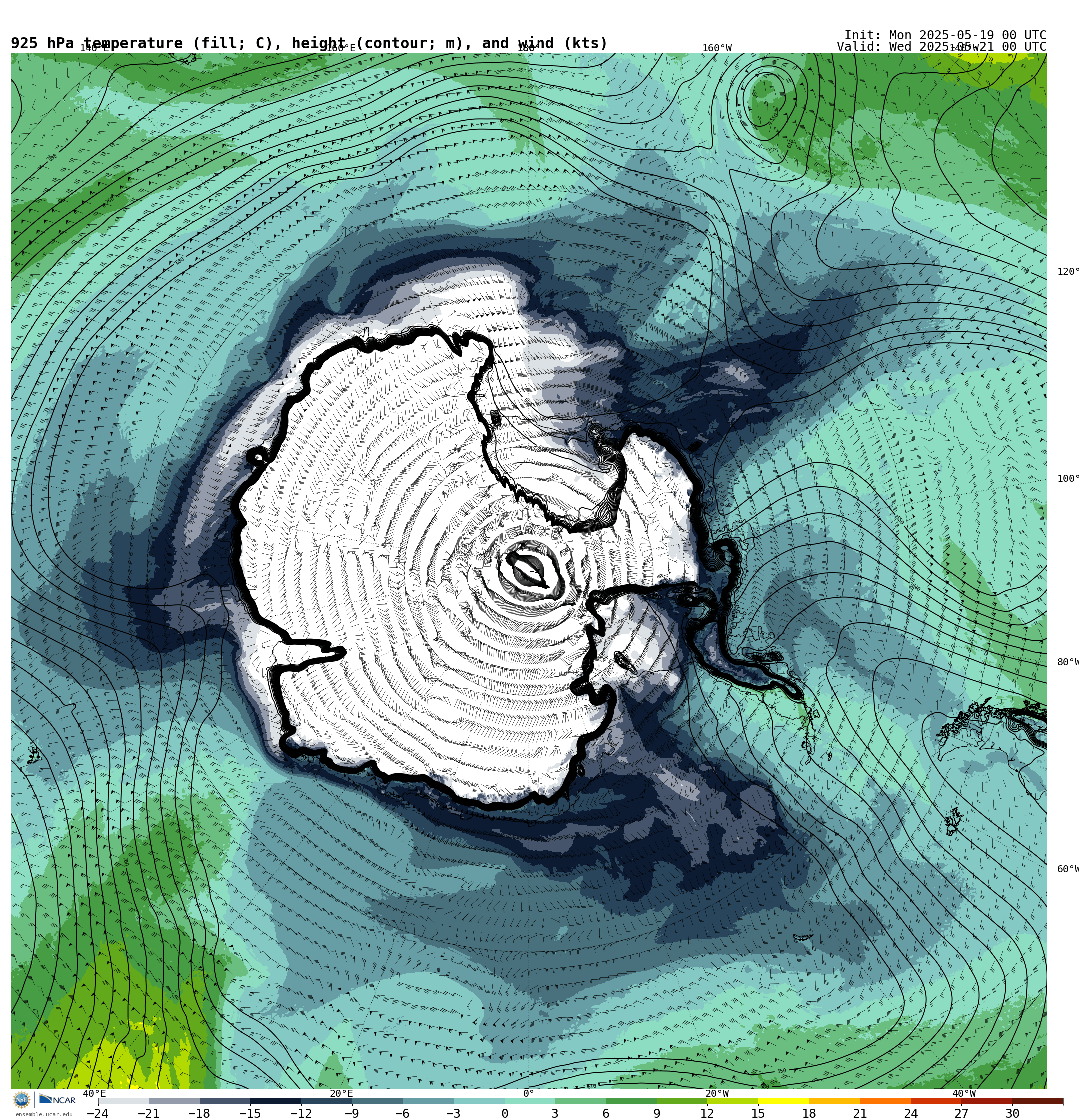Click the 15 colorbar tick label
This screenshot has width=1079, height=1120.
(x=758, y=1113)
